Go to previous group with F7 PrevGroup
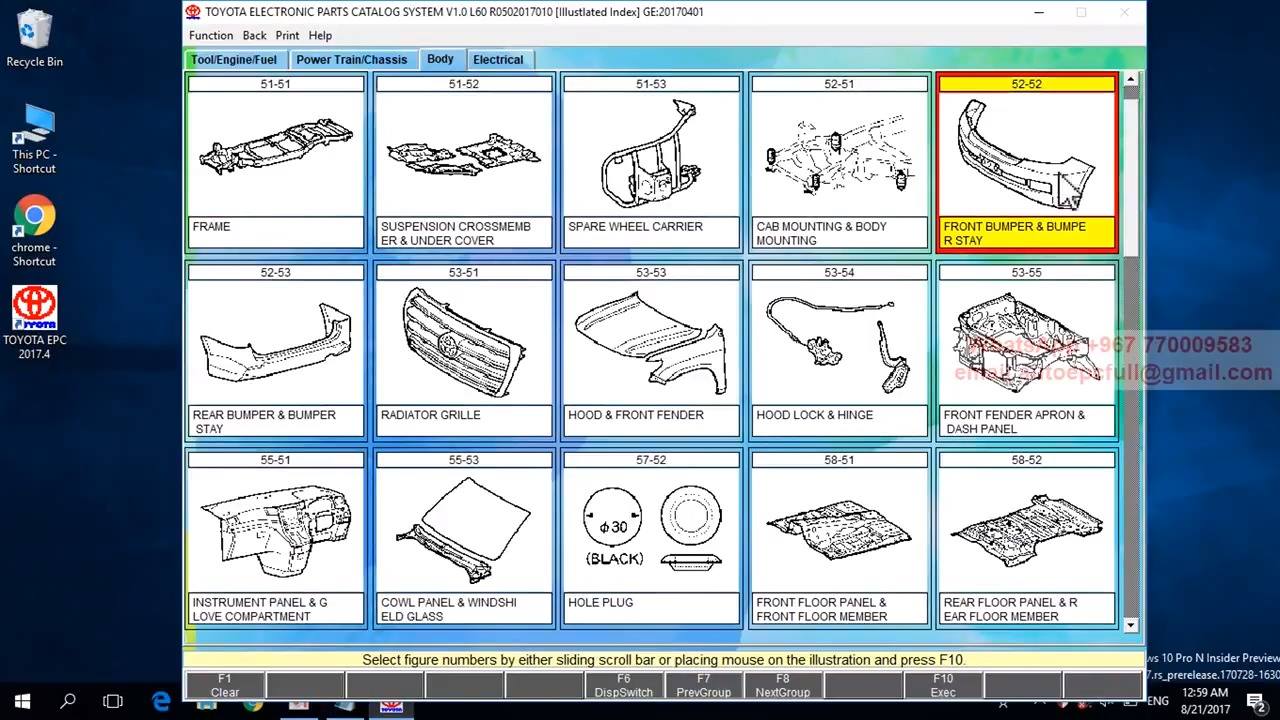Screen dimensions: 1280x720 (x=704, y=685)
